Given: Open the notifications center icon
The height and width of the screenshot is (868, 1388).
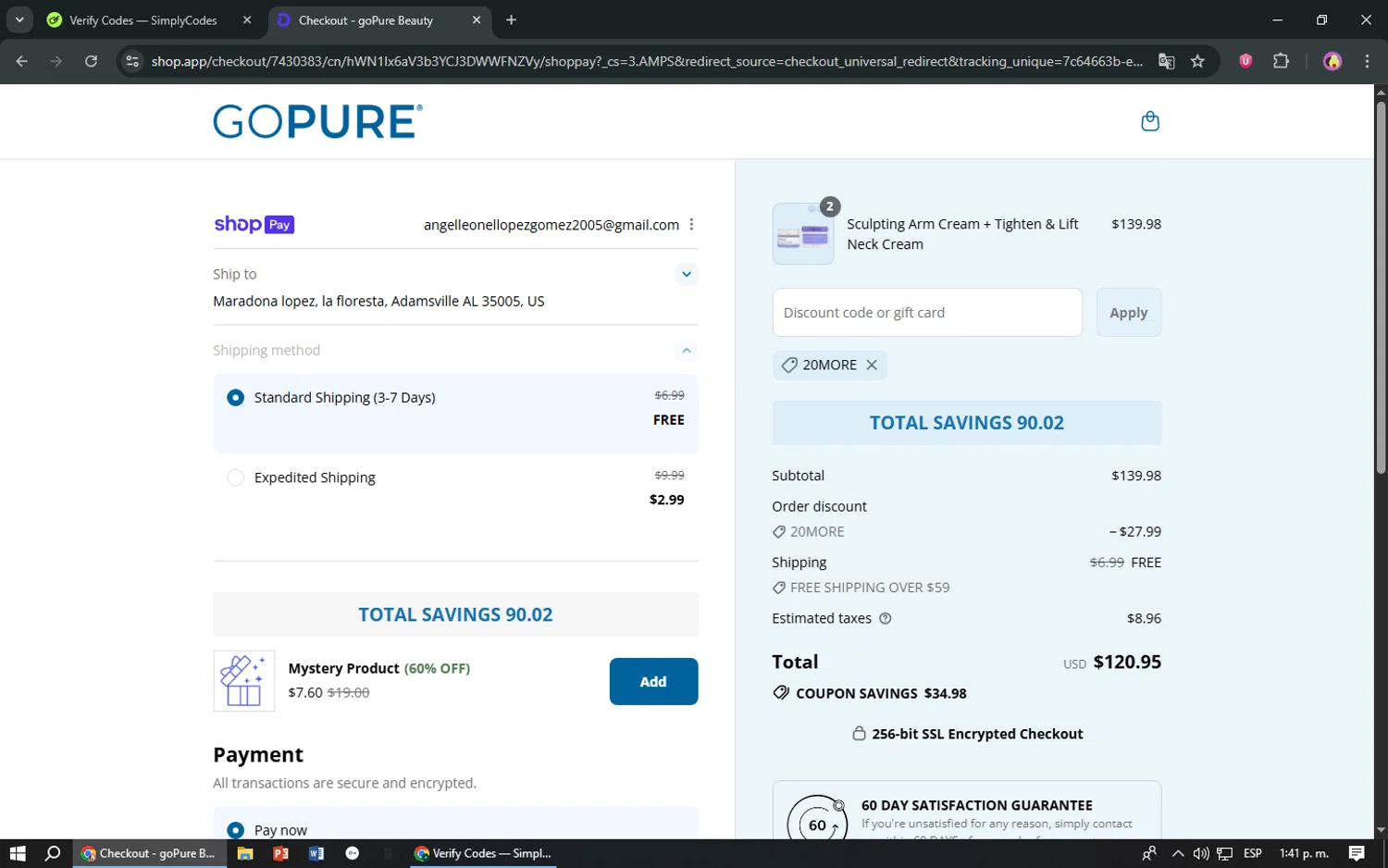Looking at the screenshot, I should pyautogui.click(x=1357, y=853).
